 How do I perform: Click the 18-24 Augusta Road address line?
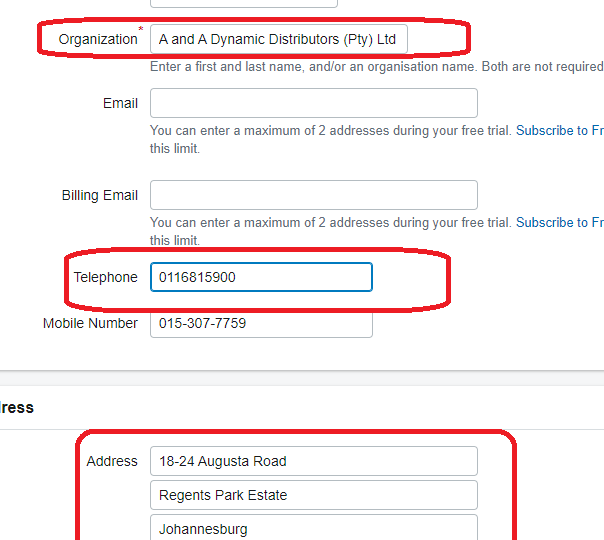click(x=314, y=461)
